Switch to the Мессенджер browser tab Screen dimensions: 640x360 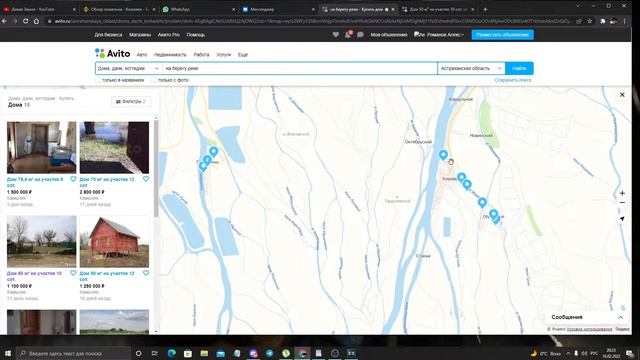(278, 9)
